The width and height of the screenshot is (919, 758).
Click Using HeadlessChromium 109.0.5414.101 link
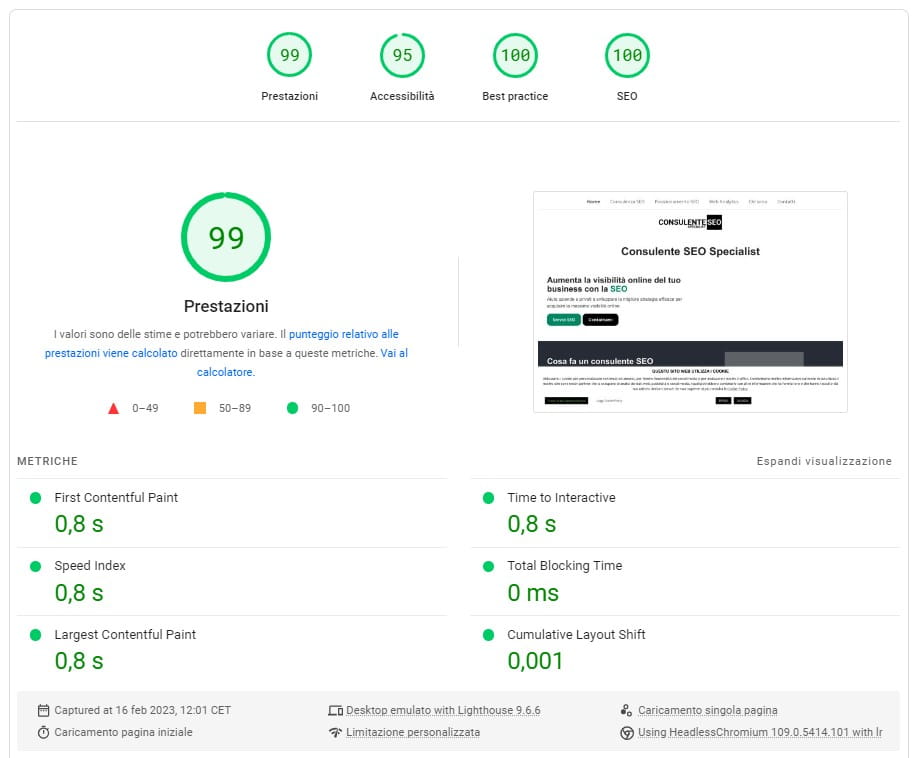tap(760, 732)
